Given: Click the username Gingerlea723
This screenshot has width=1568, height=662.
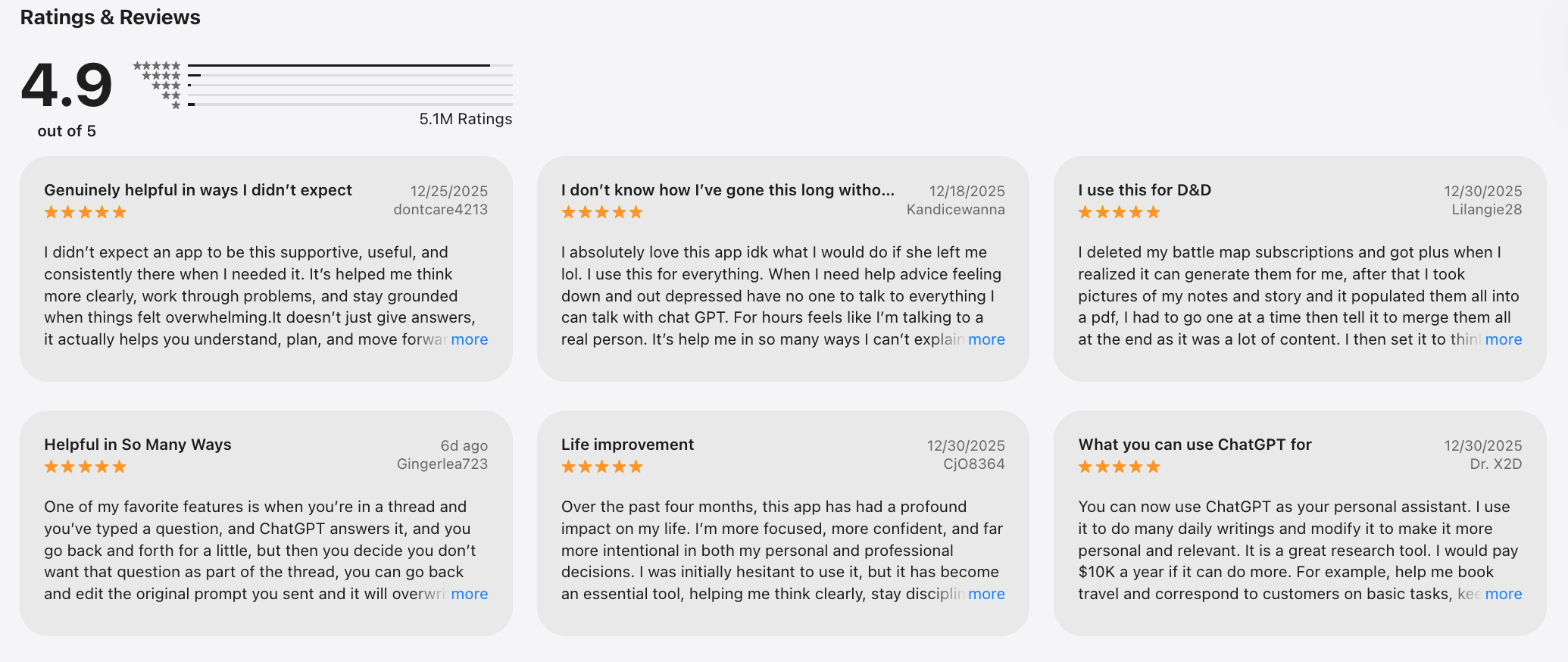Looking at the screenshot, I should pyautogui.click(x=442, y=464).
